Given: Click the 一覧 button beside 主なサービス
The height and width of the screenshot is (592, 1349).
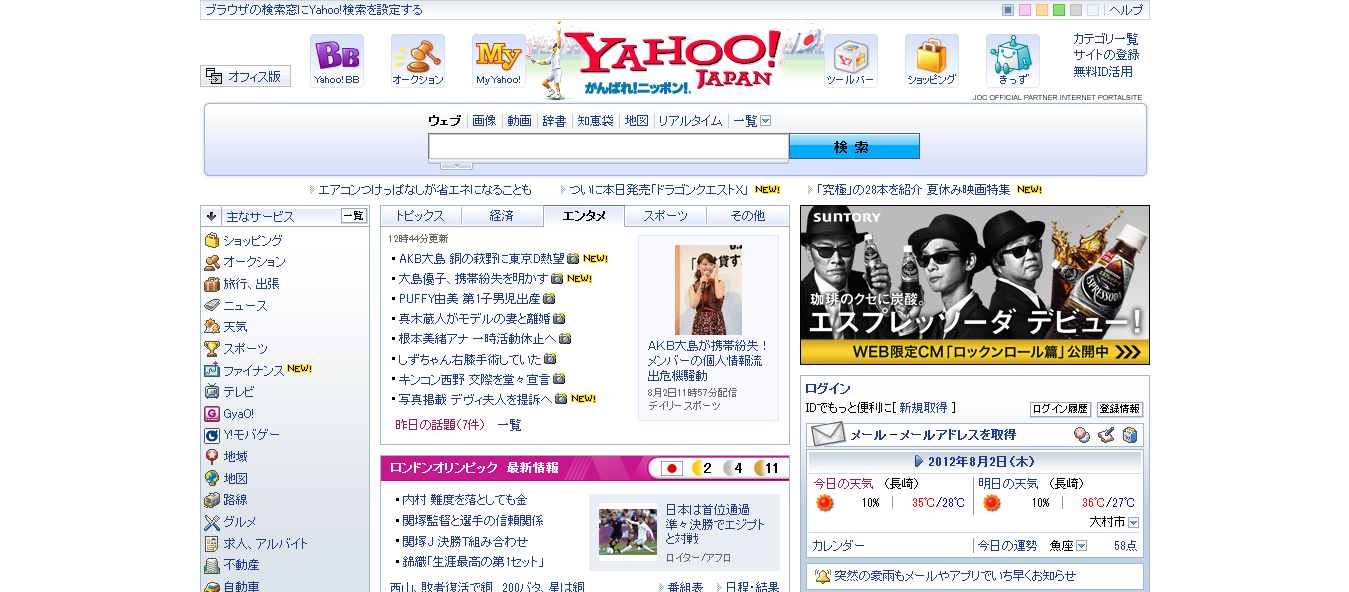Looking at the screenshot, I should [354, 216].
